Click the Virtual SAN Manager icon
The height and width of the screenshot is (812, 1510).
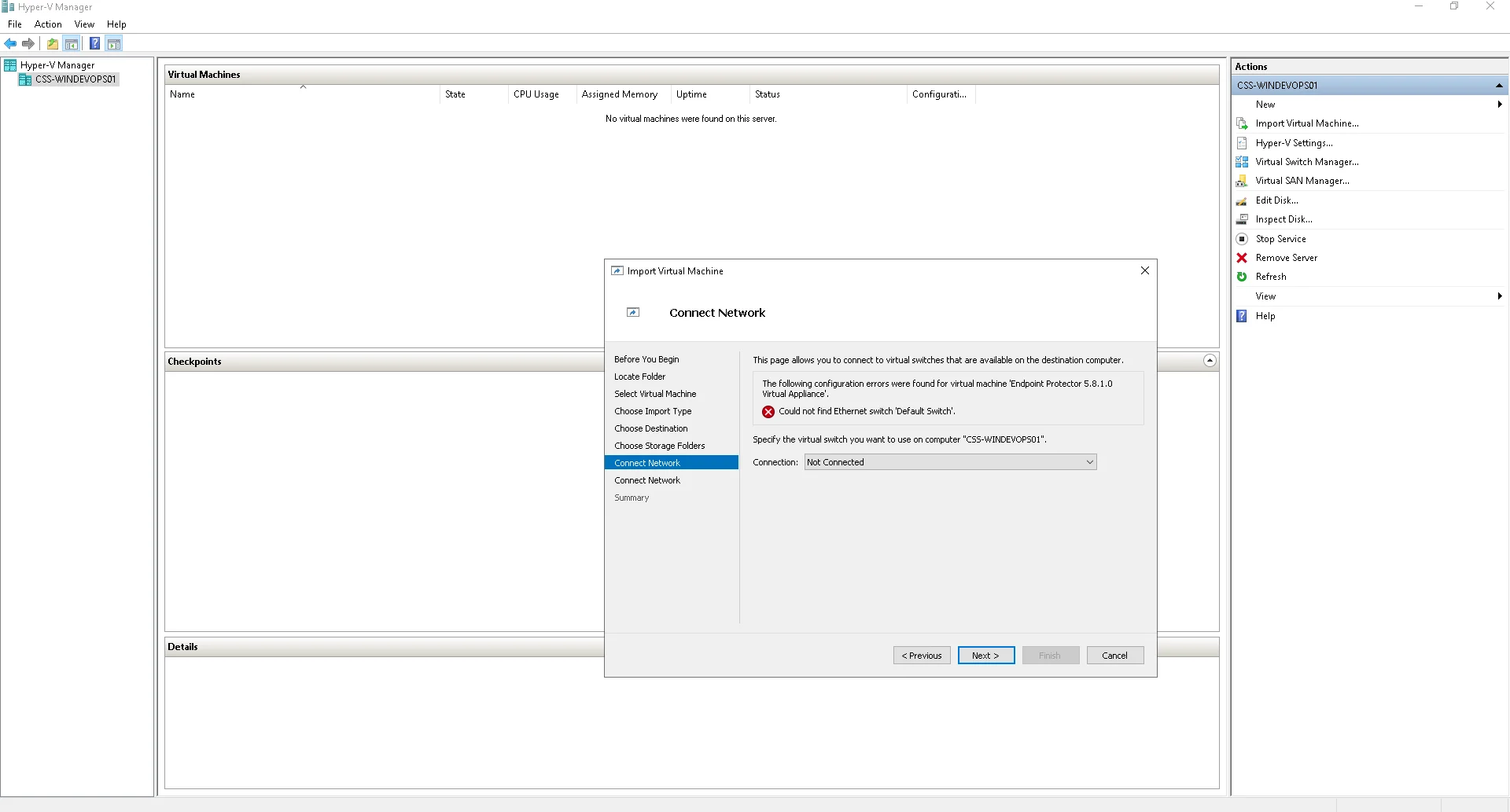pos(1242,181)
